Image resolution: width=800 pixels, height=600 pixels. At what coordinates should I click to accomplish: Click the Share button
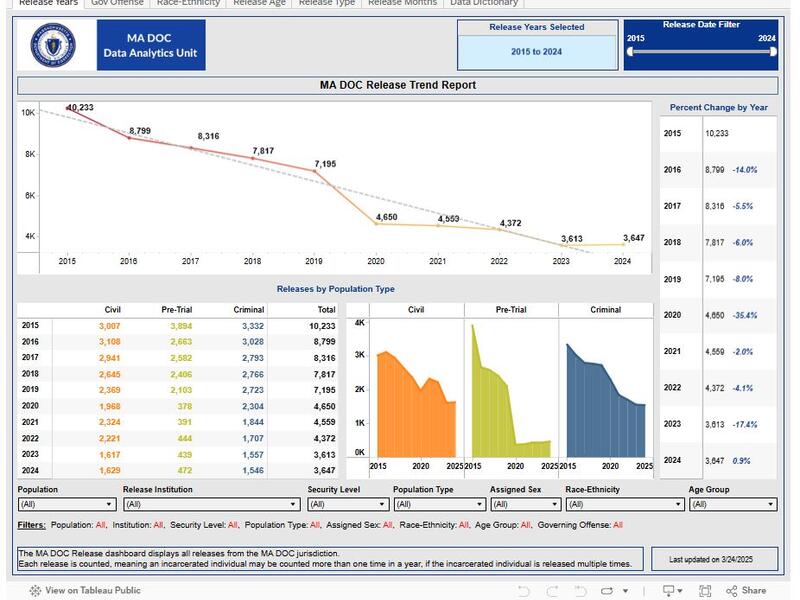click(x=747, y=591)
